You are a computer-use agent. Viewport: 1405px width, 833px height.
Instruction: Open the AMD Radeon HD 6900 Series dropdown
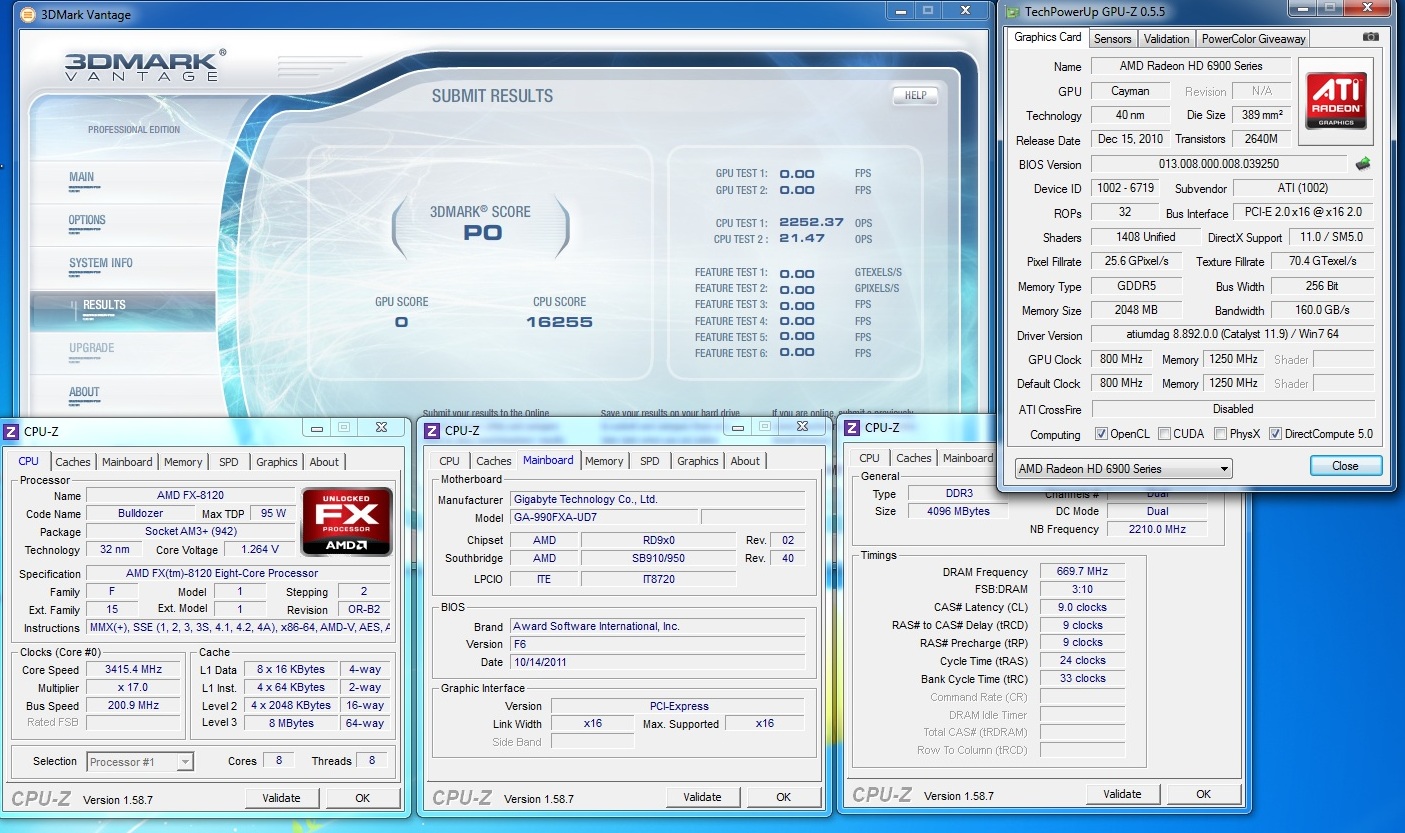pyautogui.click(x=1123, y=469)
